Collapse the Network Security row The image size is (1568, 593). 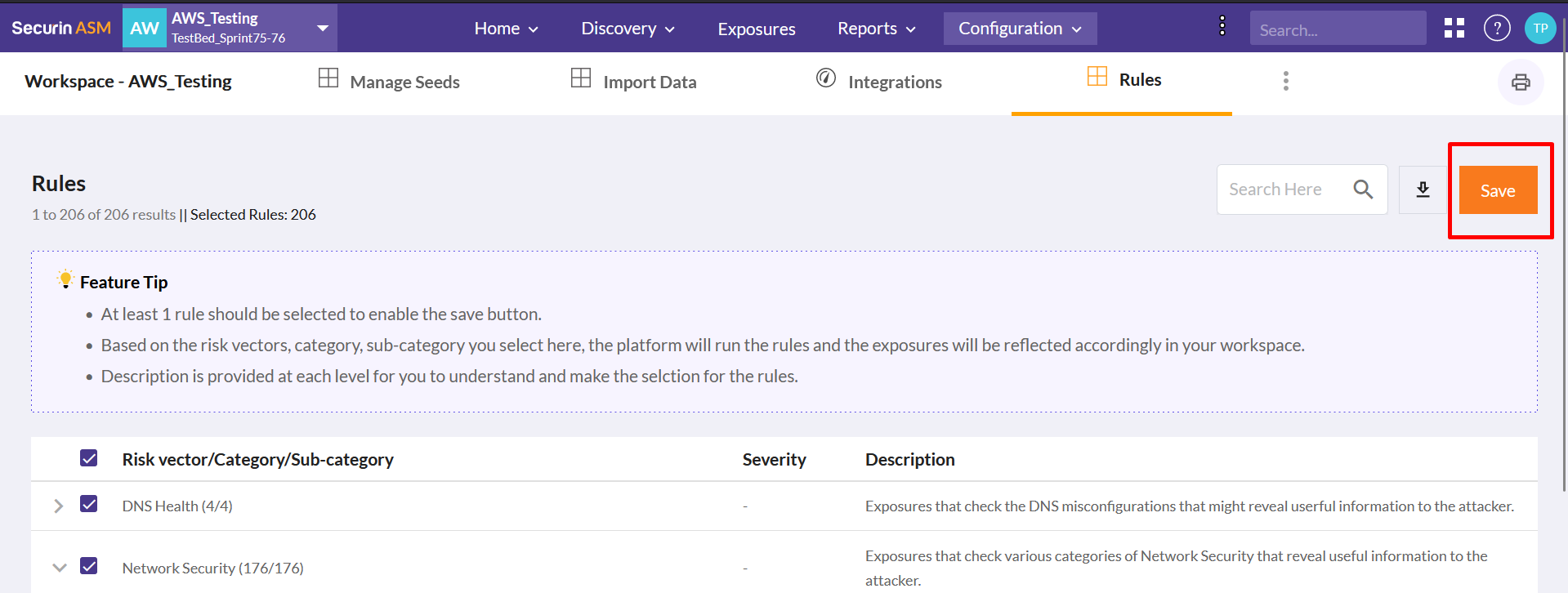tap(59, 567)
